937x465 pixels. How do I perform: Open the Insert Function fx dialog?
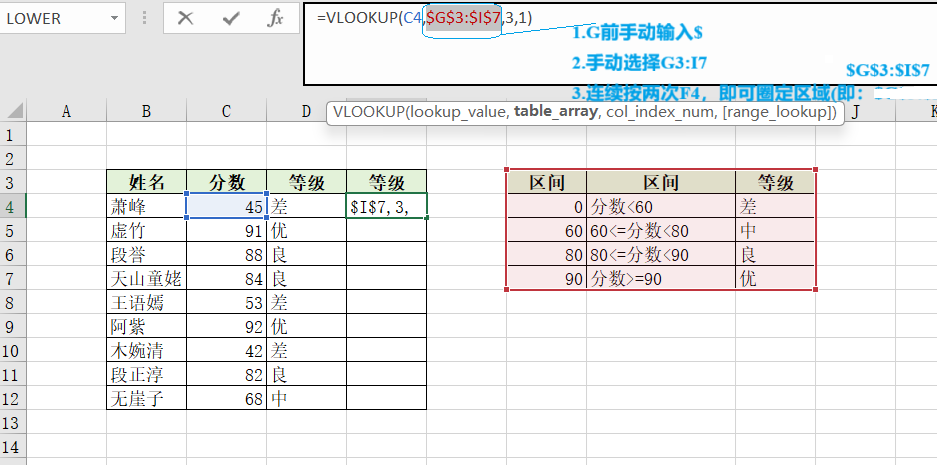276,19
